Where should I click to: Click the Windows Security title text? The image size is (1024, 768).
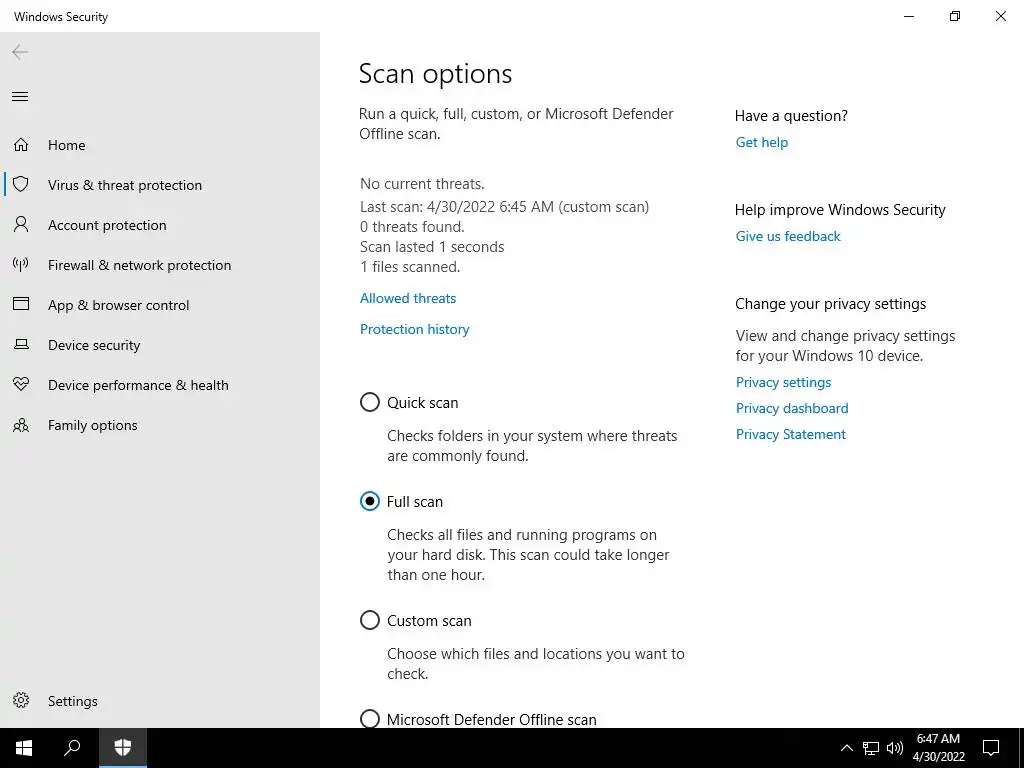pyautogui.click(x=61, y=17)
